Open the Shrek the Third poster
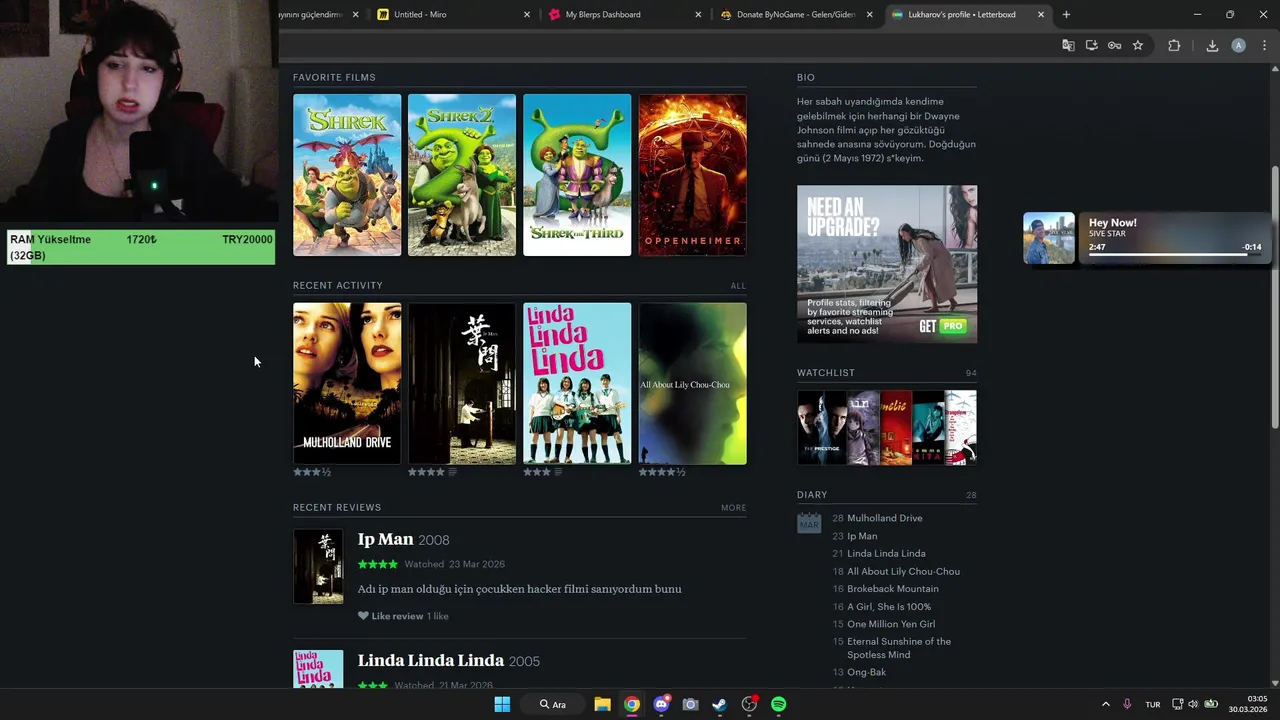1280x720 pixels. 577,175
